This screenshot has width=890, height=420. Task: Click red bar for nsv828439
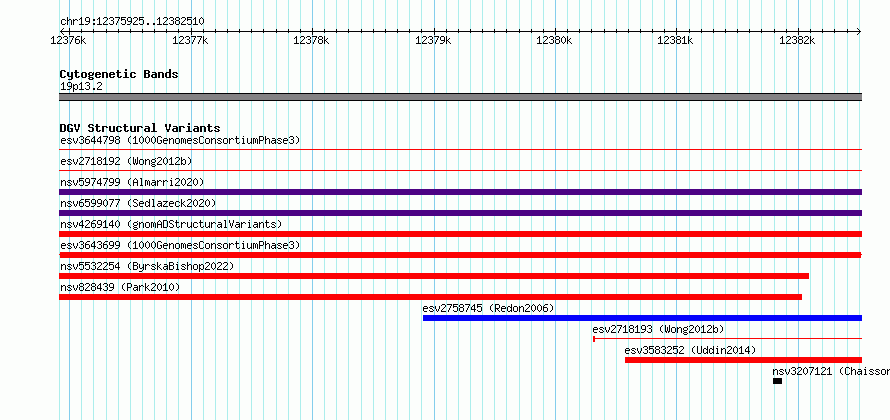[x=430, y=297]
